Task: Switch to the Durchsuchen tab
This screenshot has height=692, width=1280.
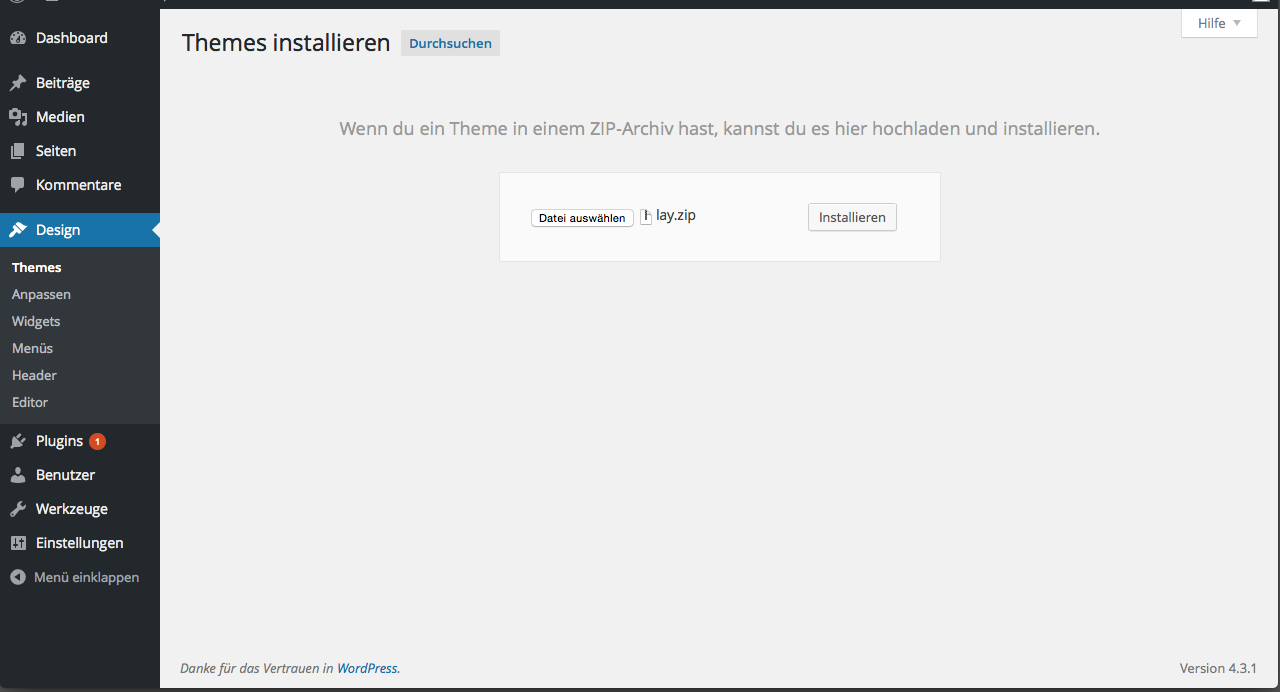Action: tap(449, 43)
